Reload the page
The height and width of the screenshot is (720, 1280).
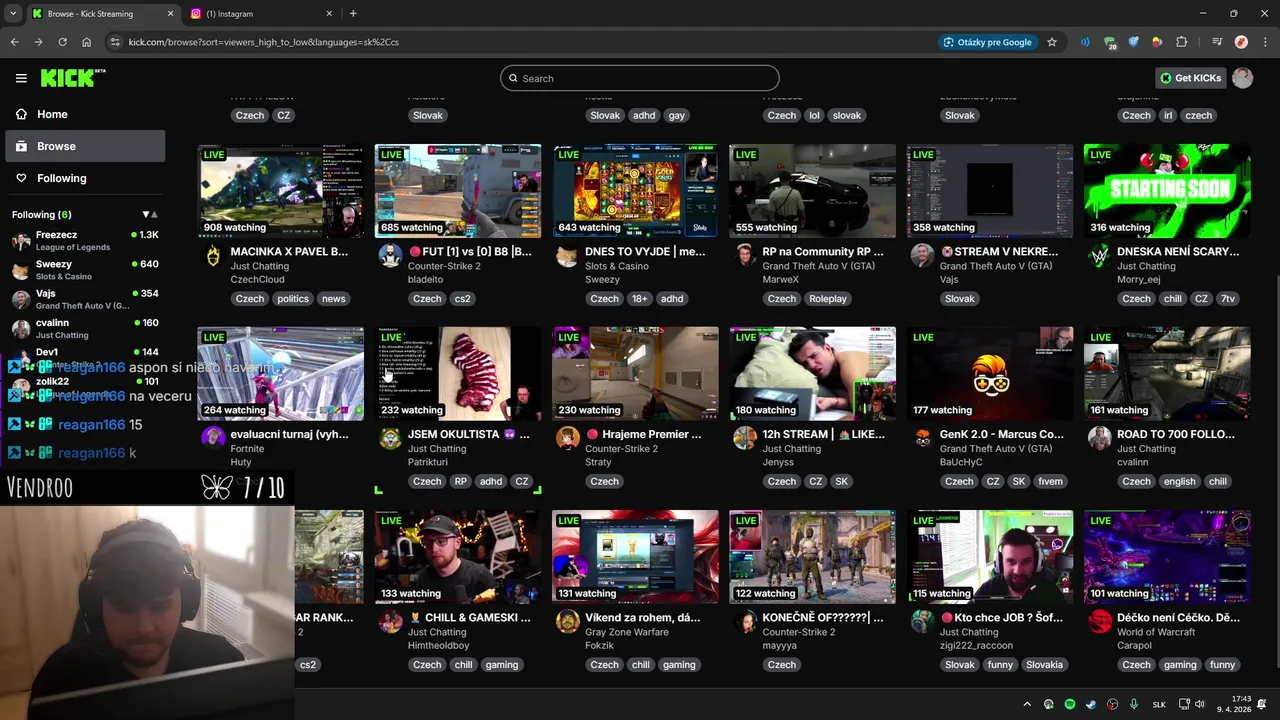point(62,42)
